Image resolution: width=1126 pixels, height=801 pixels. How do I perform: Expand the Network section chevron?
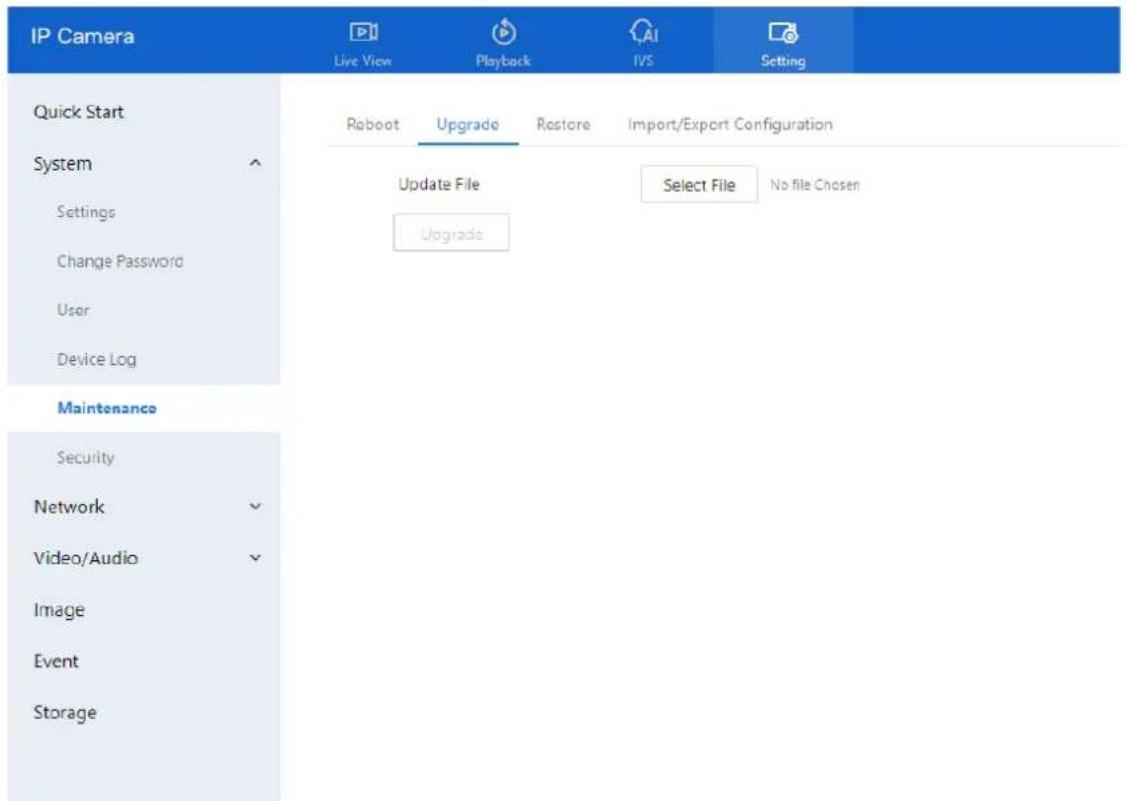pos(255,506)
